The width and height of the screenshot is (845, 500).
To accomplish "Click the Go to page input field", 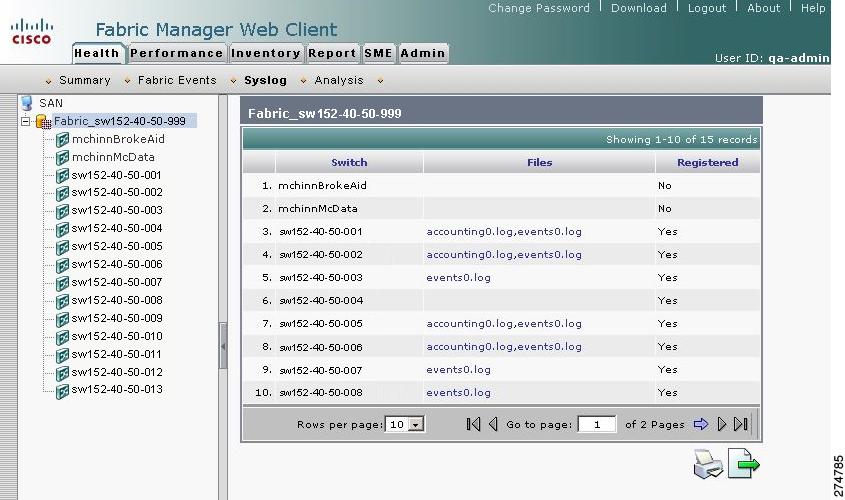I will (597, 425).
